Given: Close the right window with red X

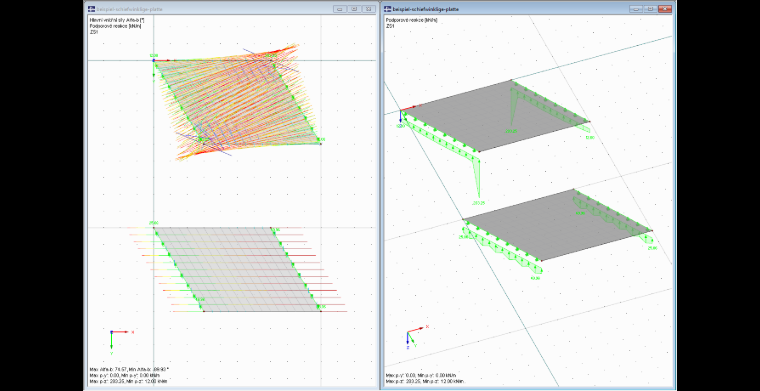Looking at the screenshot, I should click(x=665, y=9).
